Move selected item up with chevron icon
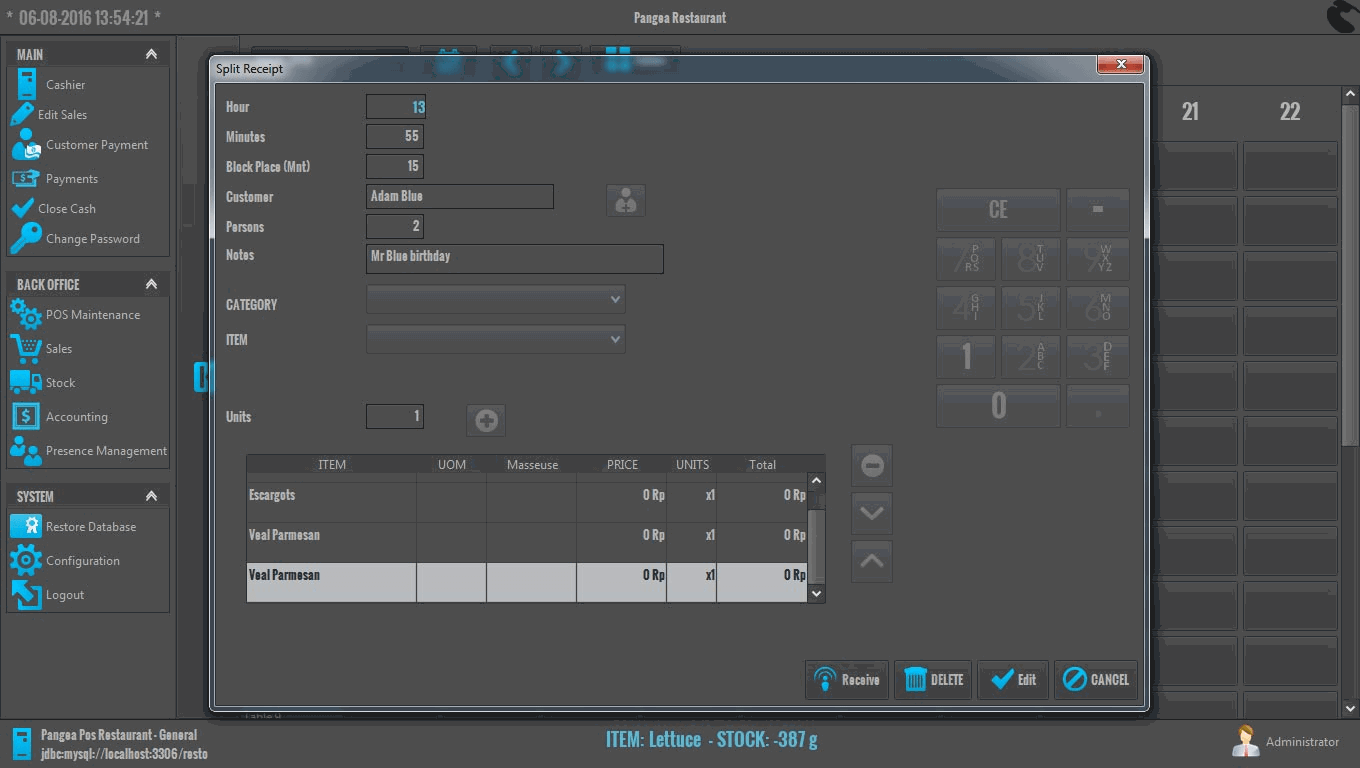The width and height of the screenshot is (1360, 768). [872, 561]
